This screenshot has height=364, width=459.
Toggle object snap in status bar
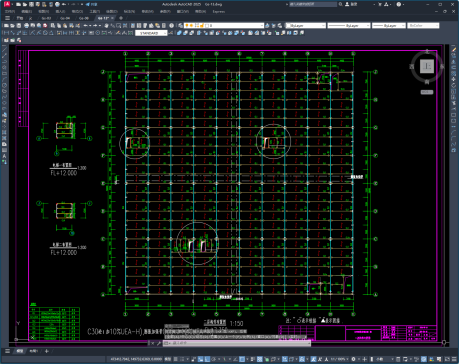242,359
